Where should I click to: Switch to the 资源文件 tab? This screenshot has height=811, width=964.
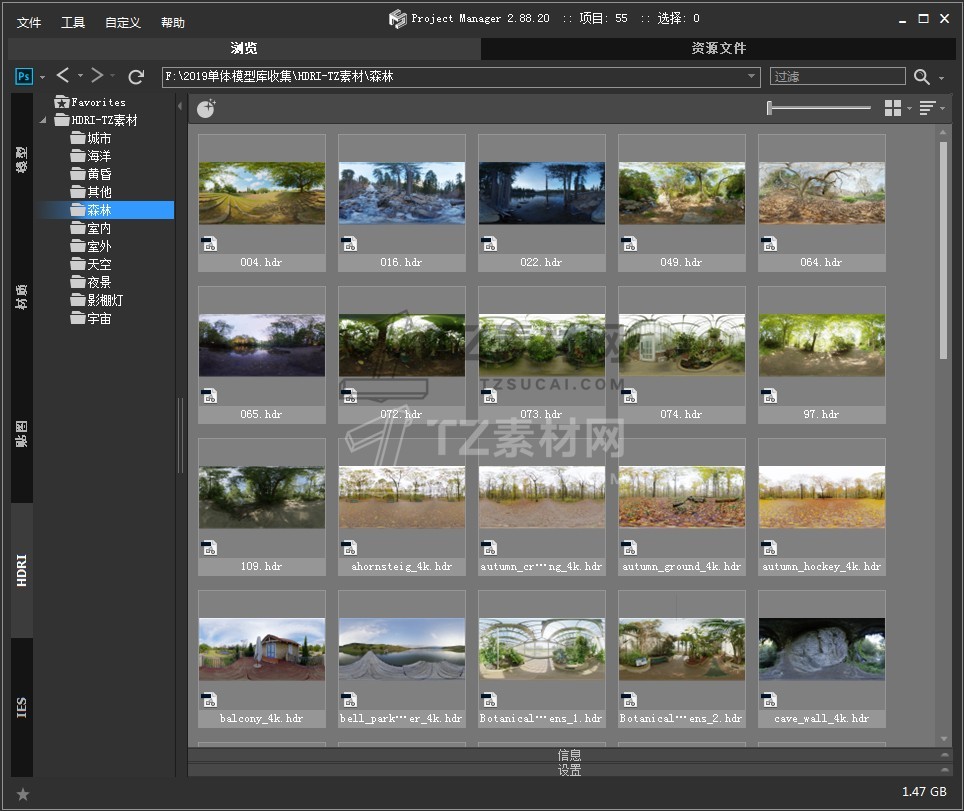coord(718,48)
